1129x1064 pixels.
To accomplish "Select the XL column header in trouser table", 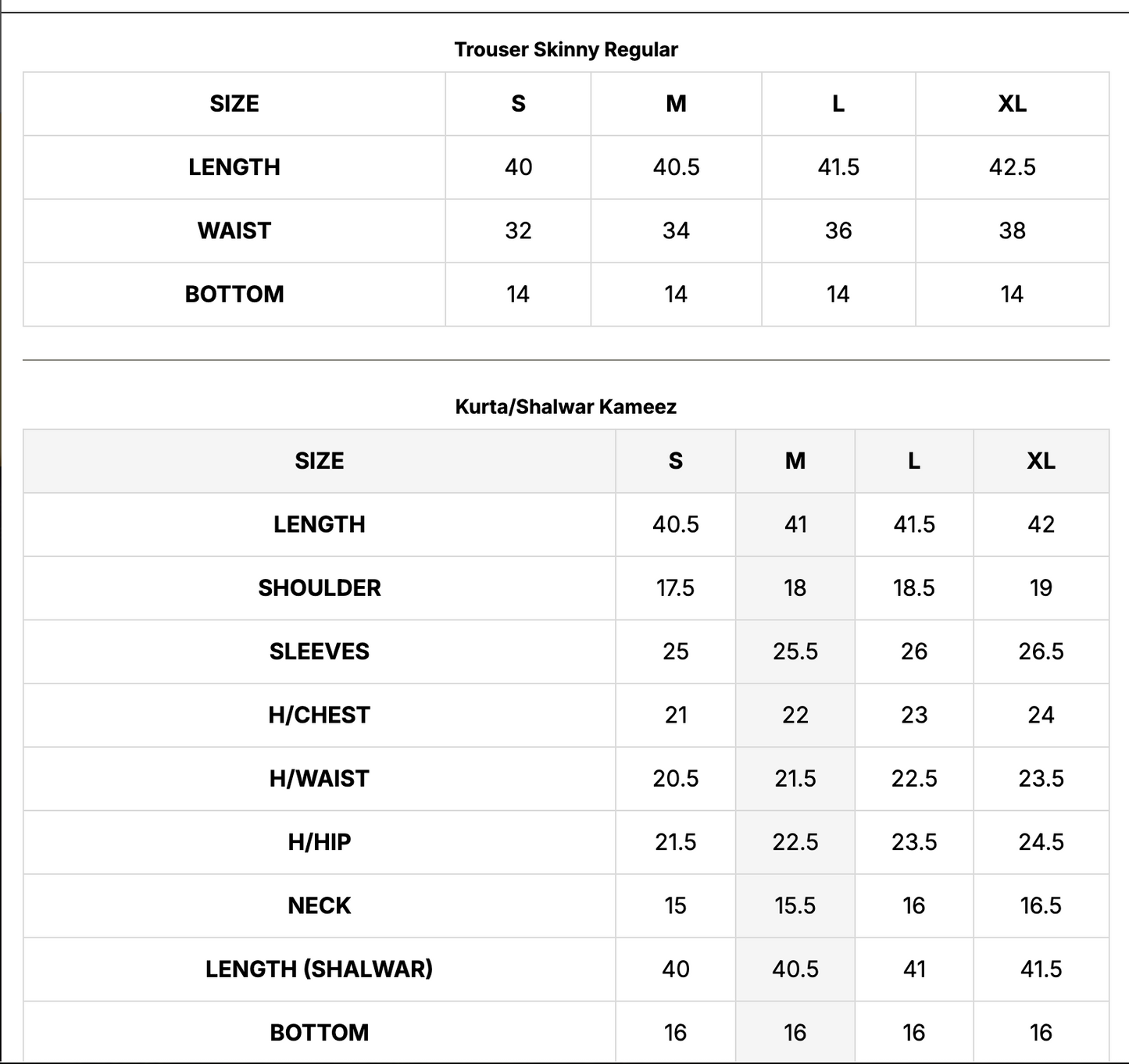I will (1012, 104).
